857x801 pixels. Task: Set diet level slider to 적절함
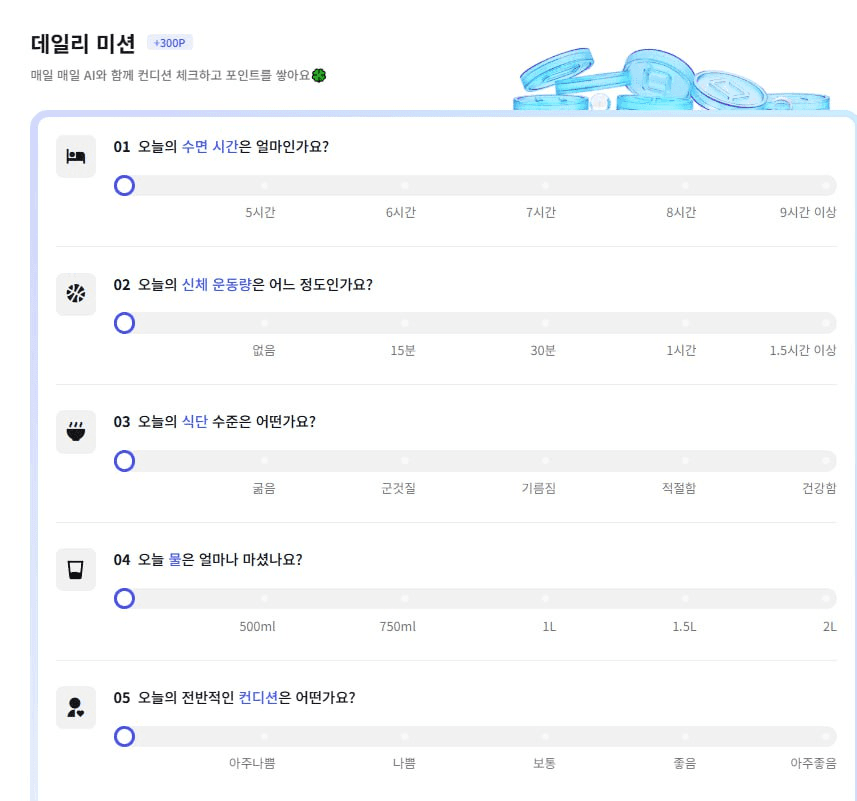[x=685, y=461]
